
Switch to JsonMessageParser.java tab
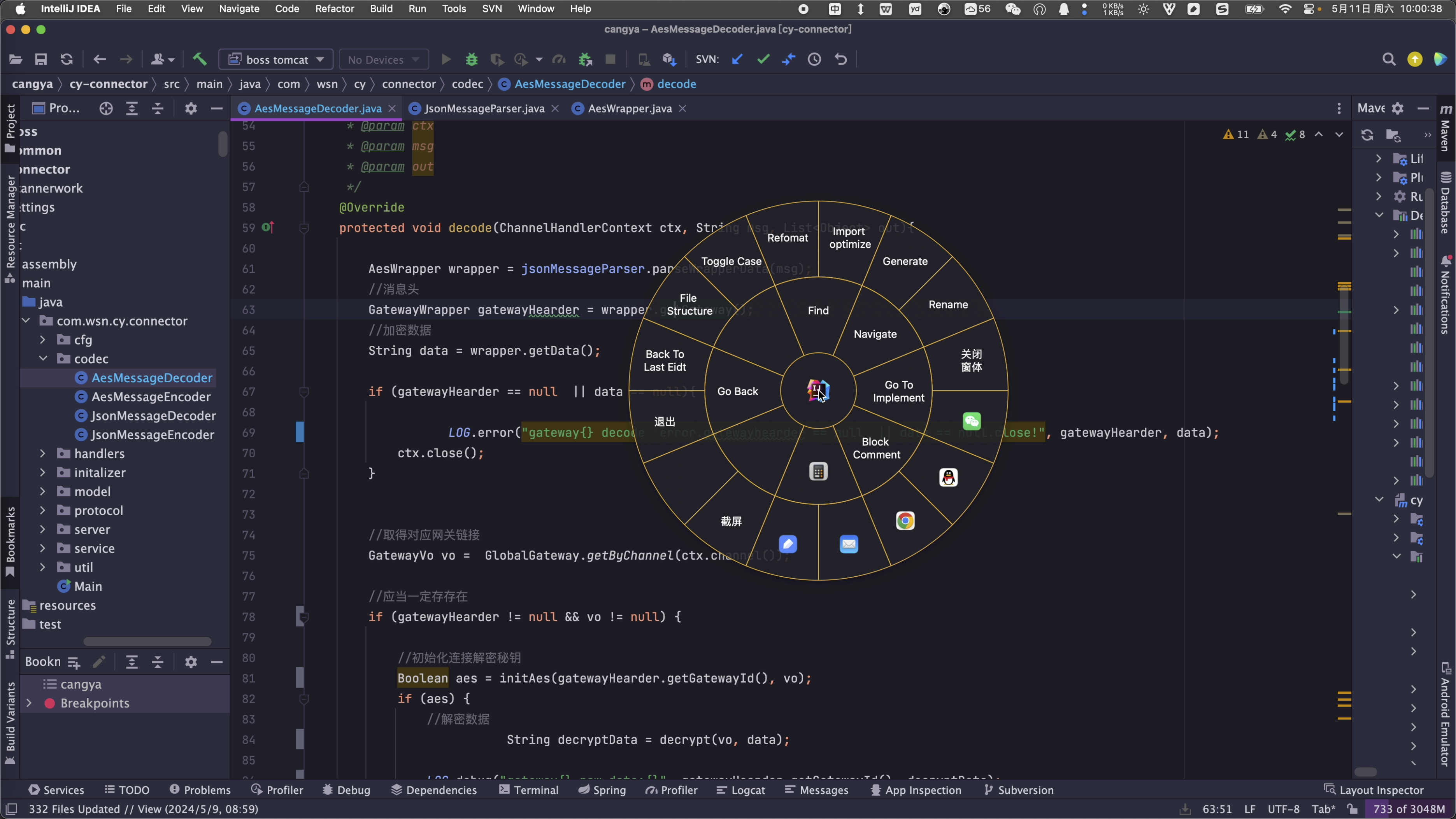pyautogui.click(x=484, y=108)
